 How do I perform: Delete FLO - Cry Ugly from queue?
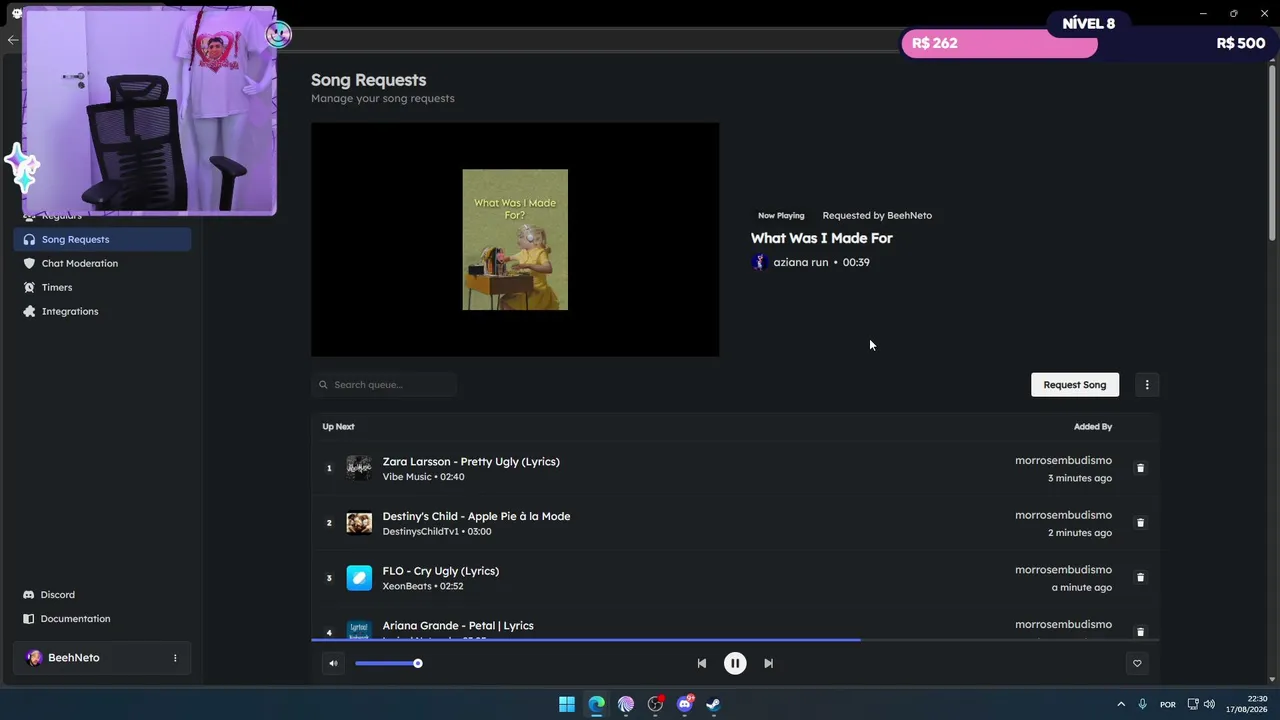click(1140, 577)
